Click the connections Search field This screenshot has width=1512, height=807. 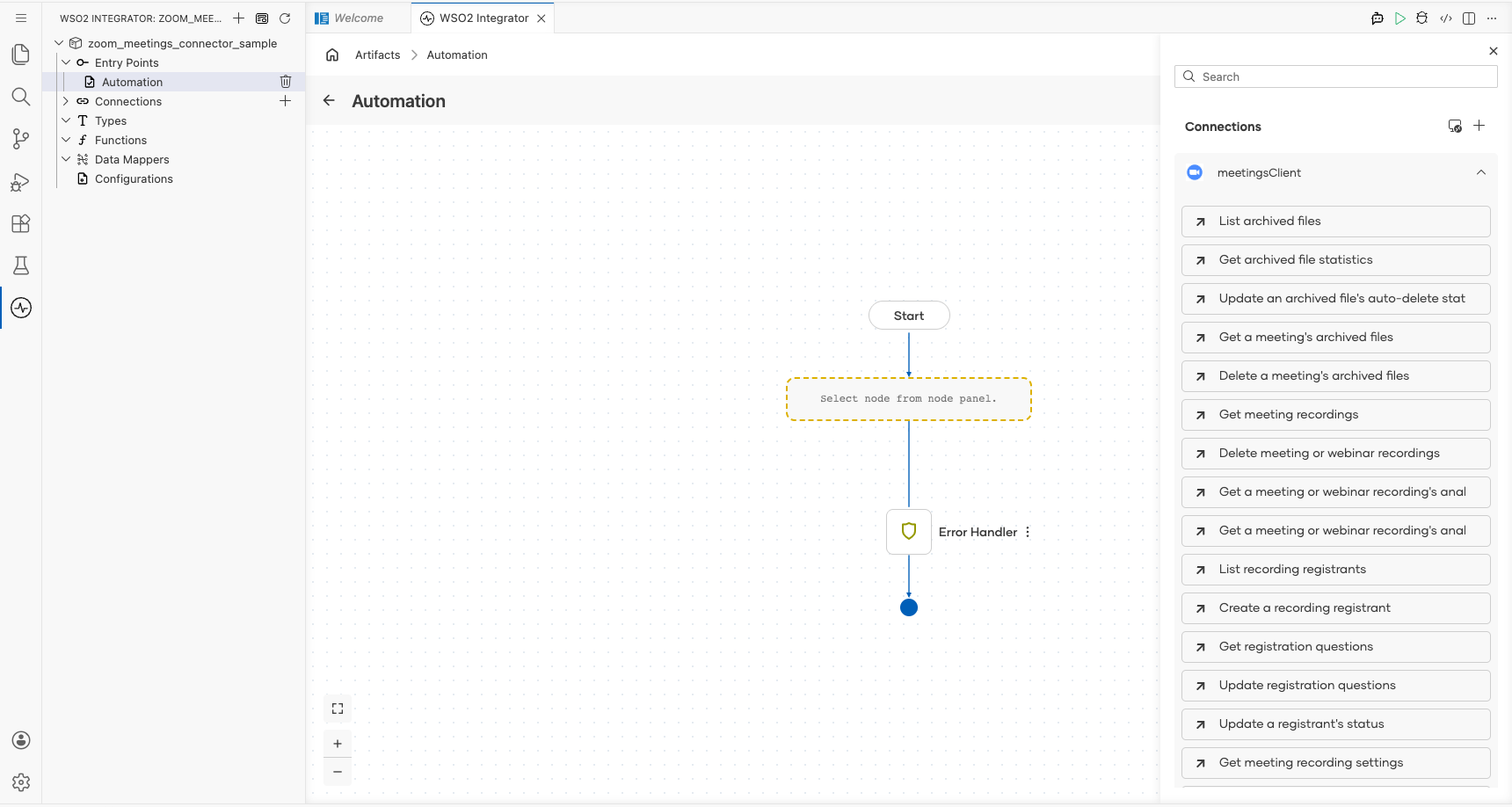[1335, 76]
